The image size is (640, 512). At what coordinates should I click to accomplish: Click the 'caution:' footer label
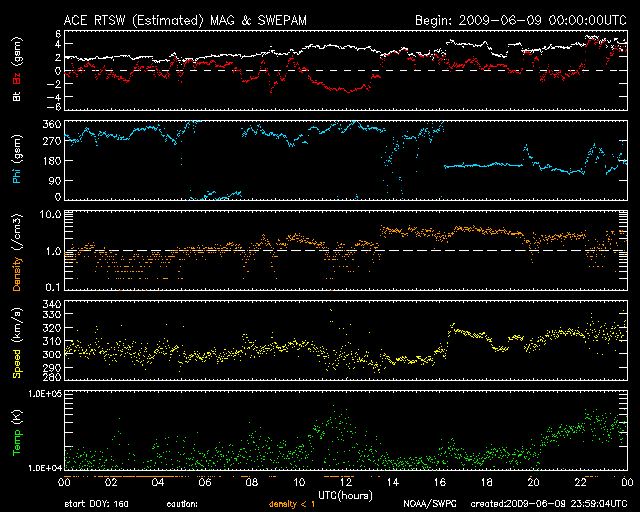click(x=182, y=504)
